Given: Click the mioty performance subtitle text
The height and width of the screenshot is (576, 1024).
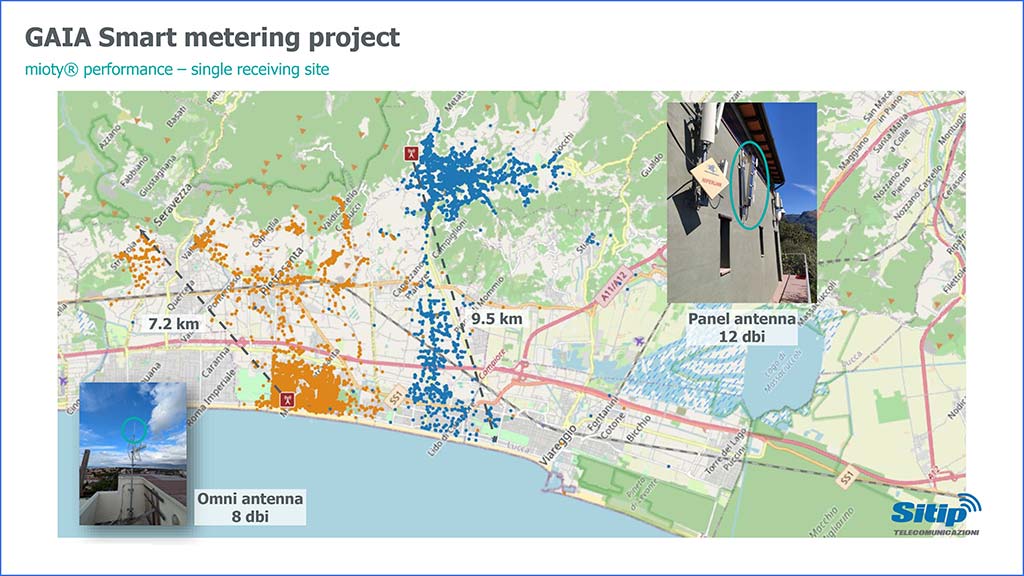Looking at the screenshot, I should (x=176, y=69).
